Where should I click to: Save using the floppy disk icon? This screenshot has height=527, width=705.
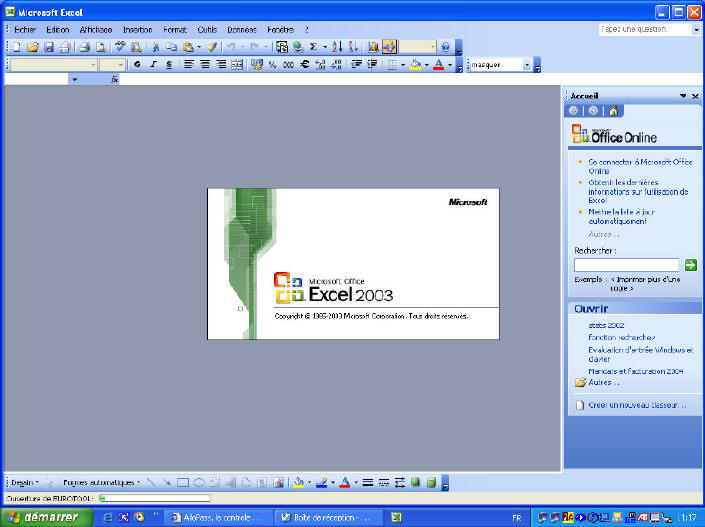pos(49,47)
